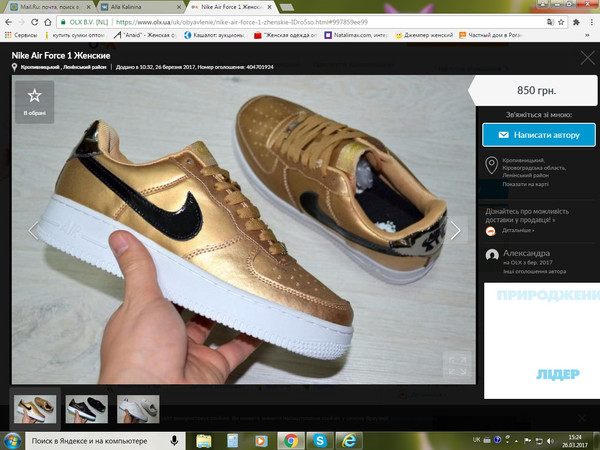The height and width of the screenshot is (450, 600).
Task: Open the 'Женская одежда' bookmark
Action: (286, 35)
